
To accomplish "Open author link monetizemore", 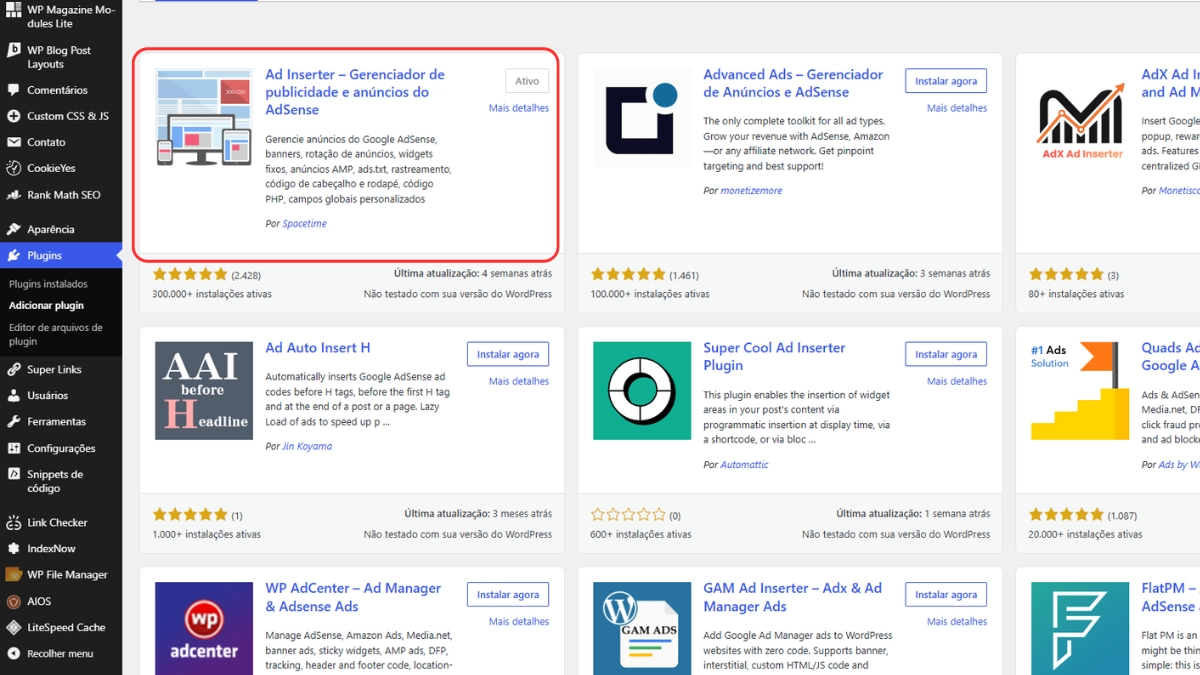I will [751, 190].
